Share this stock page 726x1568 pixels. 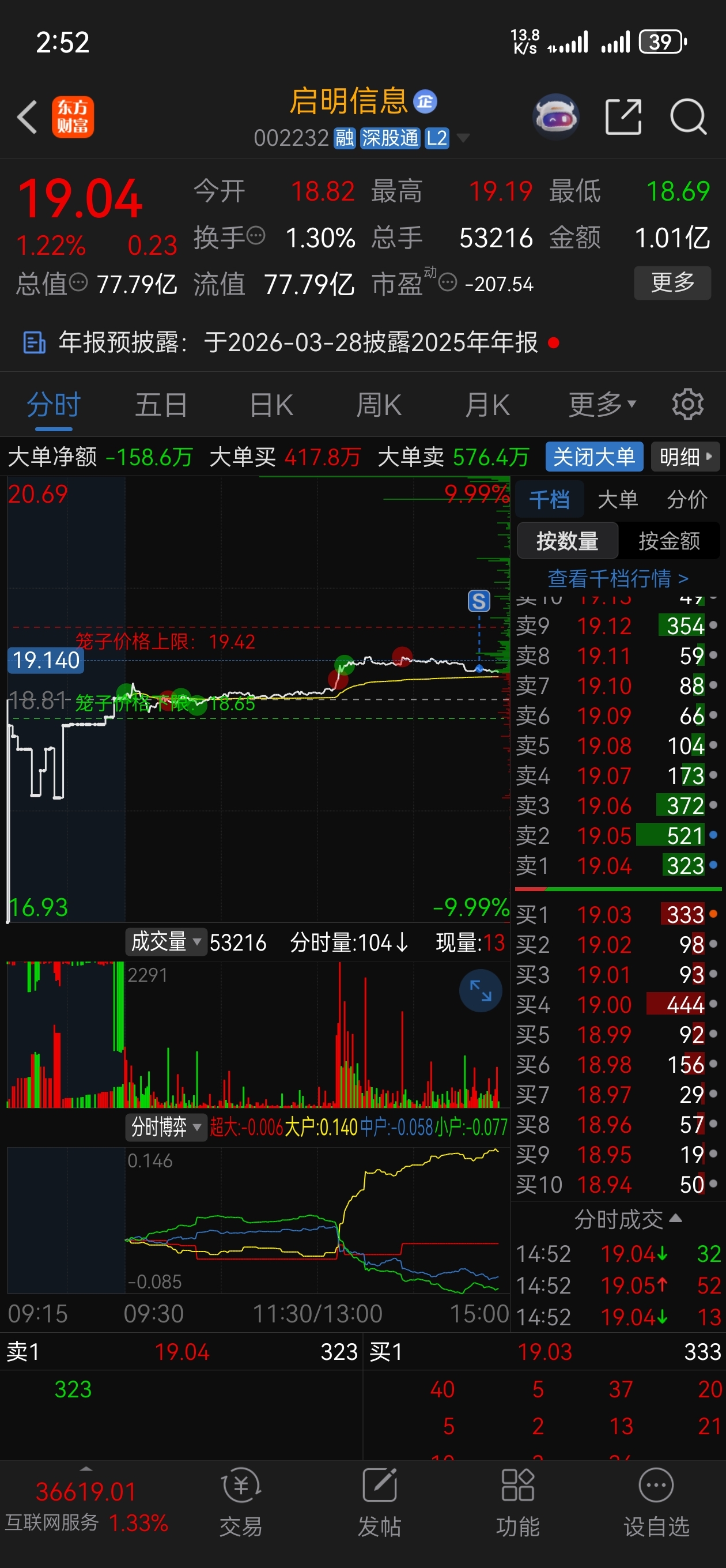coord(624,116)
